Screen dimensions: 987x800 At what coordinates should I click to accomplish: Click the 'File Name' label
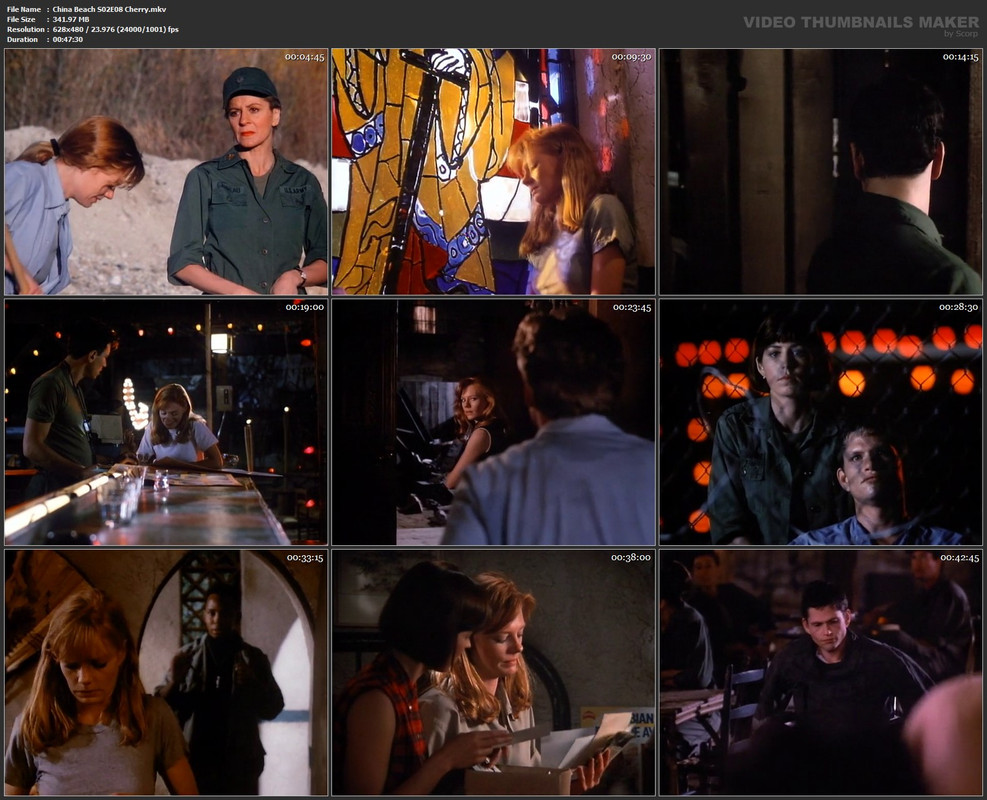tap(24, 9)
